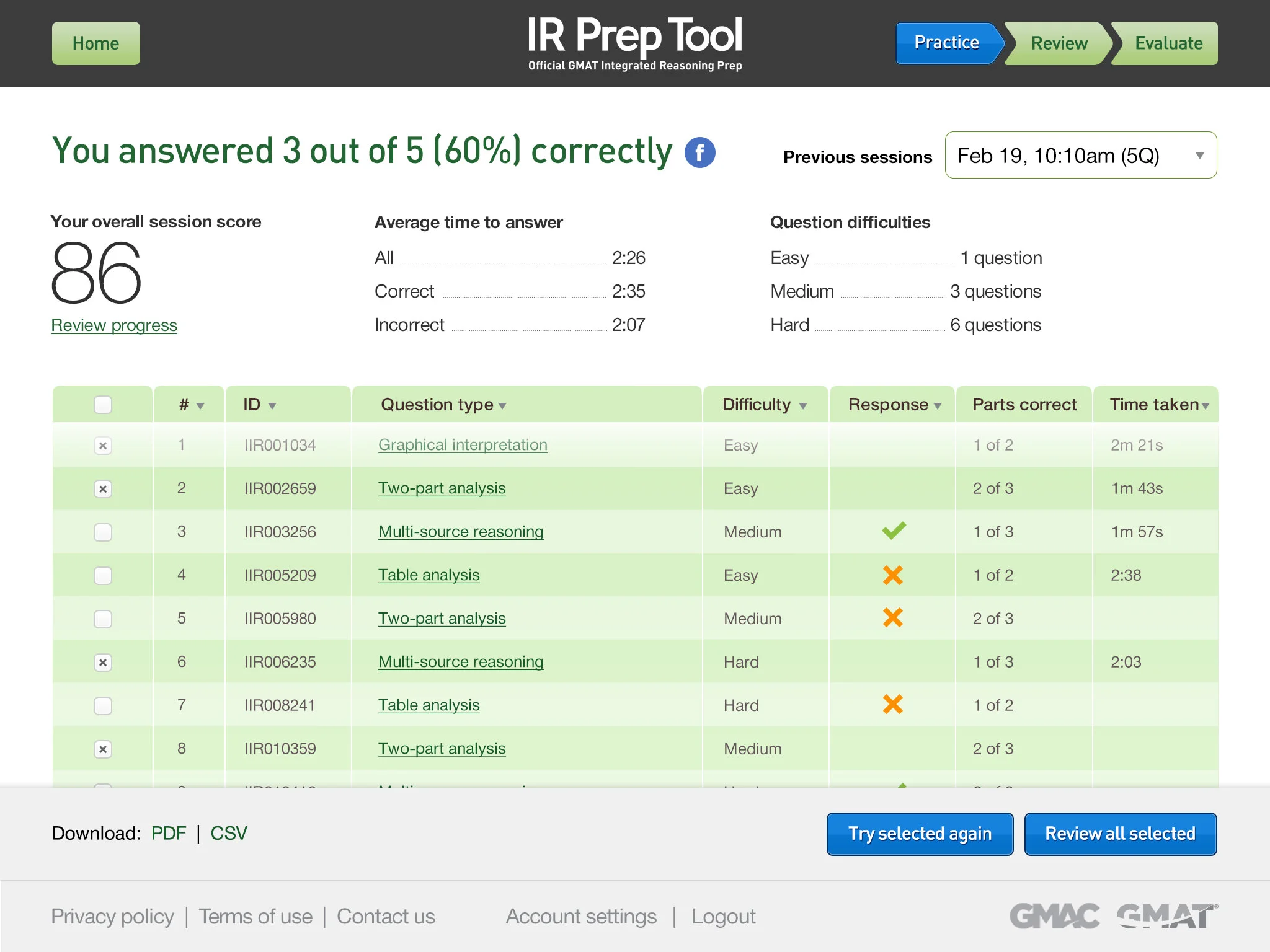Viewport: 1270px width, 952px height.
Task: Click the ID cell IIR001034
Action: [x=280, y=445]
